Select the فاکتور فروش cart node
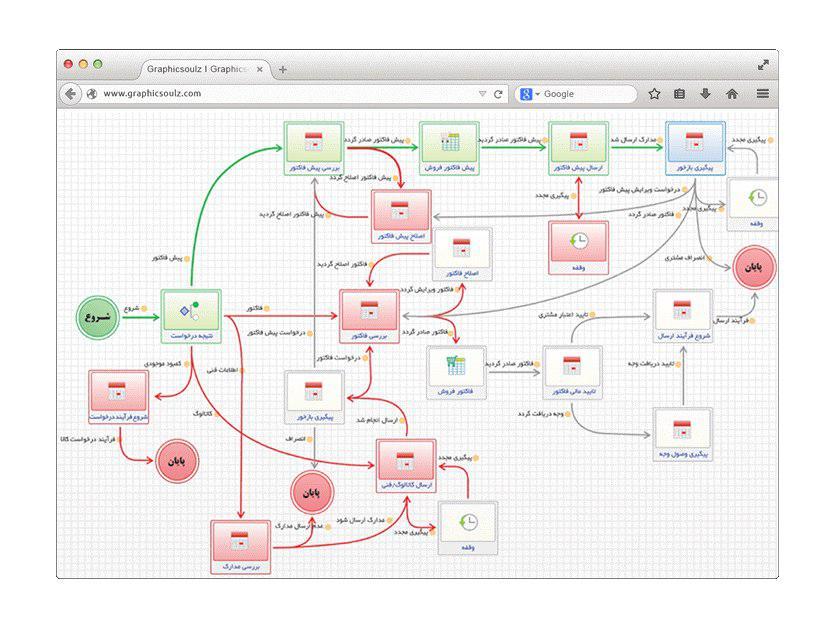Screen dimensions: 837x641 click(456, 372)
